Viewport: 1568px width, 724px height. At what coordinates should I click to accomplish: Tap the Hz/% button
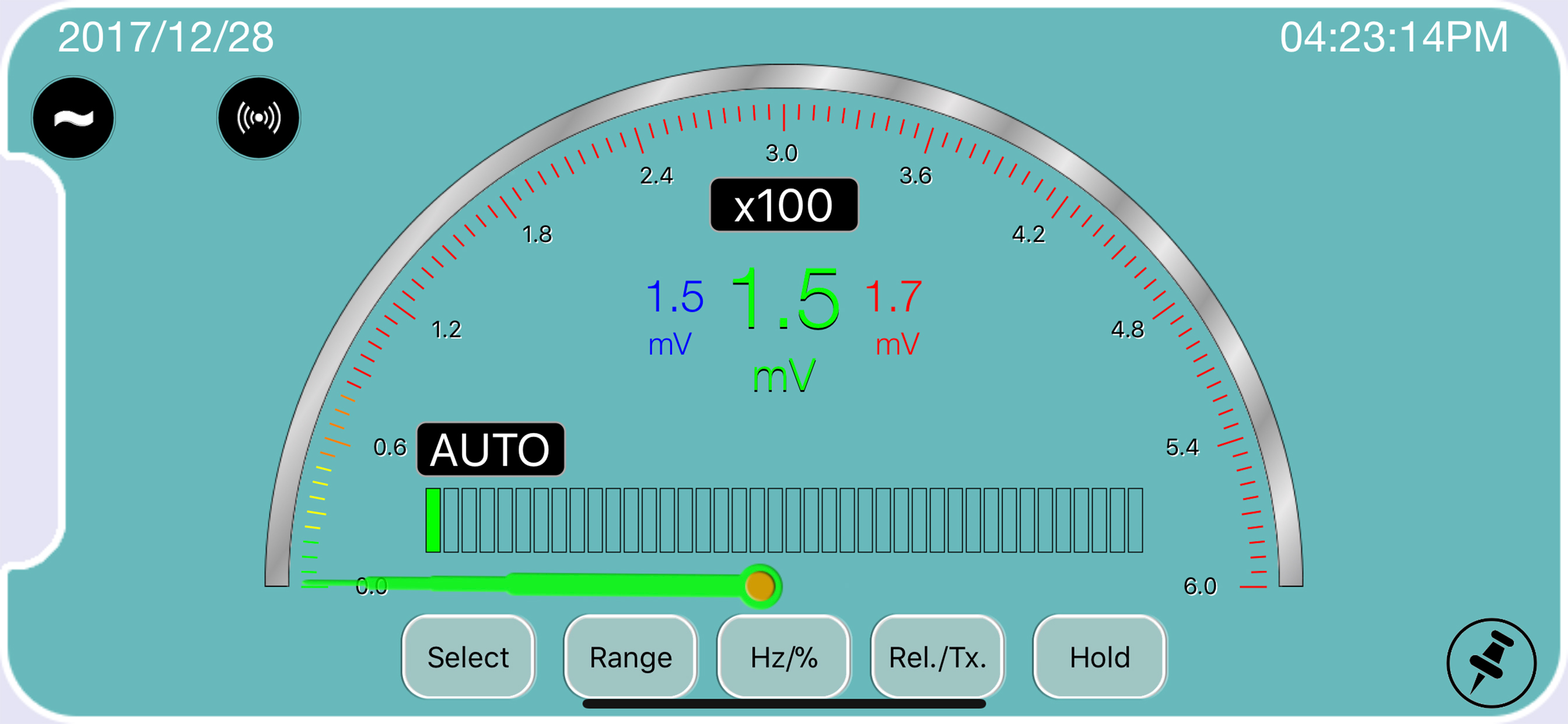tap(783, 657)
